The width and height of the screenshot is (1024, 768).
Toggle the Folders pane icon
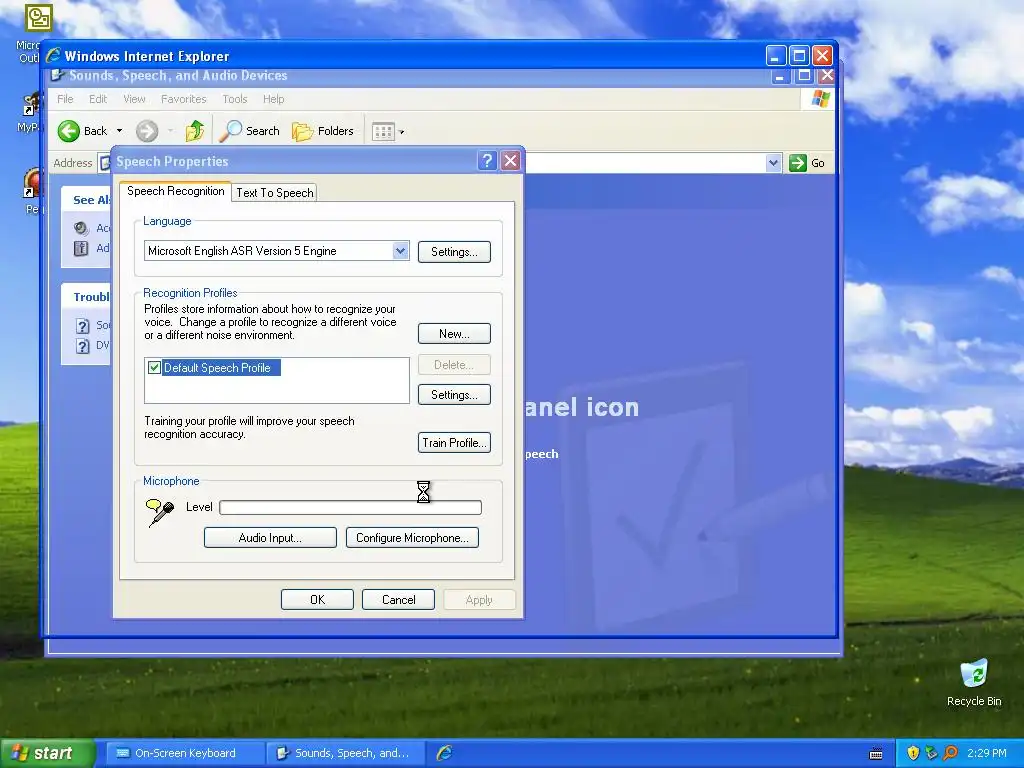(302, 131)
